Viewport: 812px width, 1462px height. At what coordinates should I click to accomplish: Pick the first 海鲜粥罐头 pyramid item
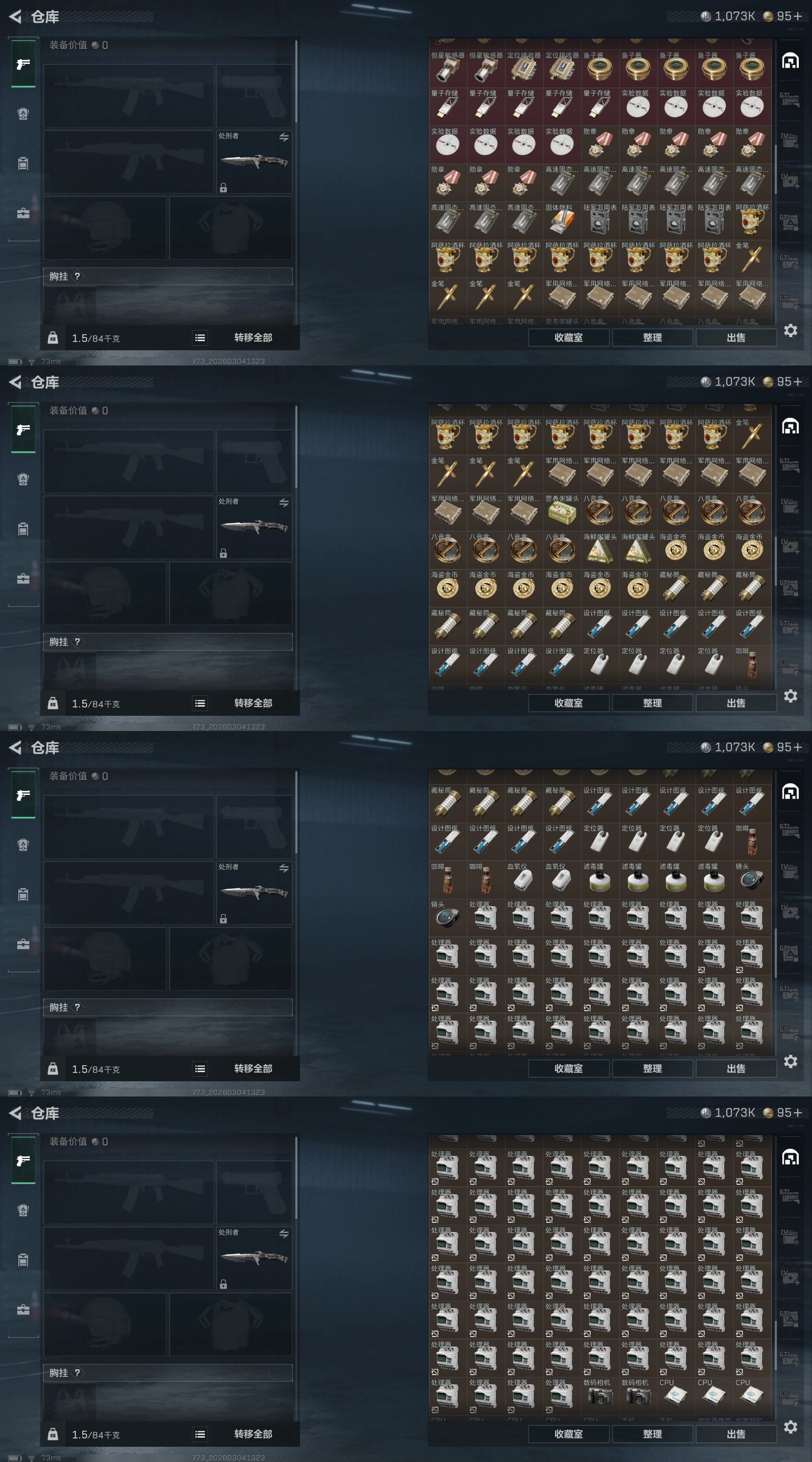pyautogui.click(x=600, y=550)
